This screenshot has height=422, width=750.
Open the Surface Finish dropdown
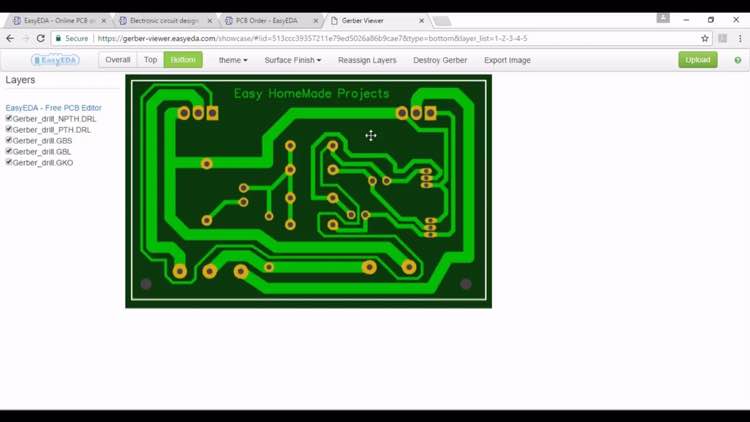293,60
